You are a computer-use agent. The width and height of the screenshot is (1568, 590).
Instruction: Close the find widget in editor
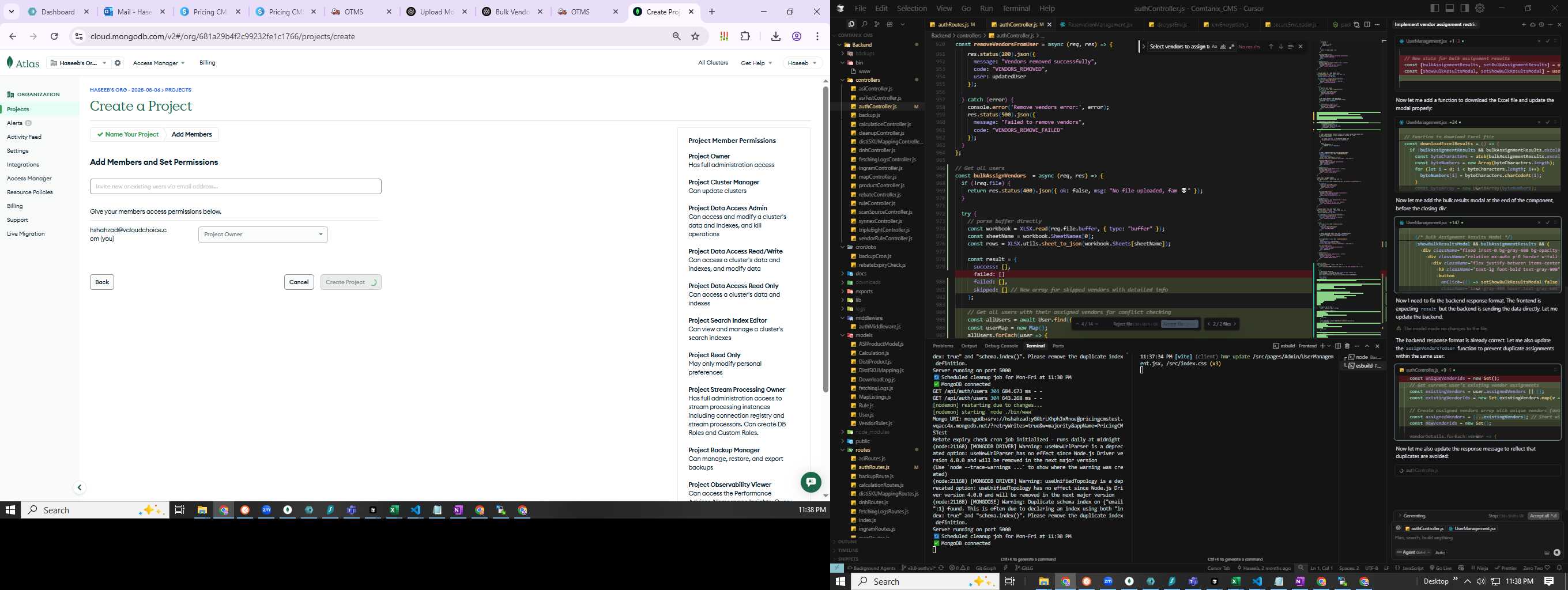click(x=1301, y=47)
